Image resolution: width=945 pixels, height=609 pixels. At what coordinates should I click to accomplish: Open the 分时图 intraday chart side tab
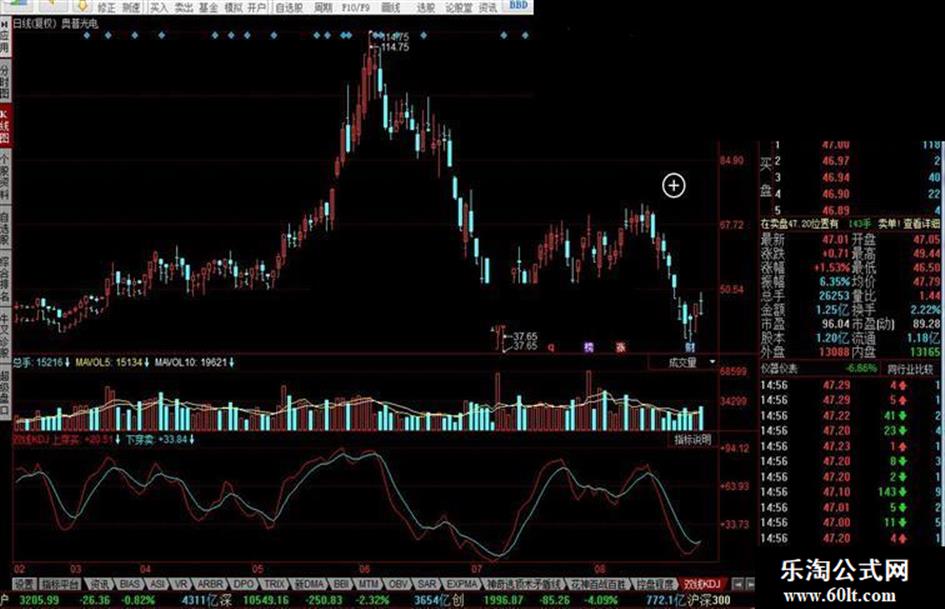pos(5,82)
